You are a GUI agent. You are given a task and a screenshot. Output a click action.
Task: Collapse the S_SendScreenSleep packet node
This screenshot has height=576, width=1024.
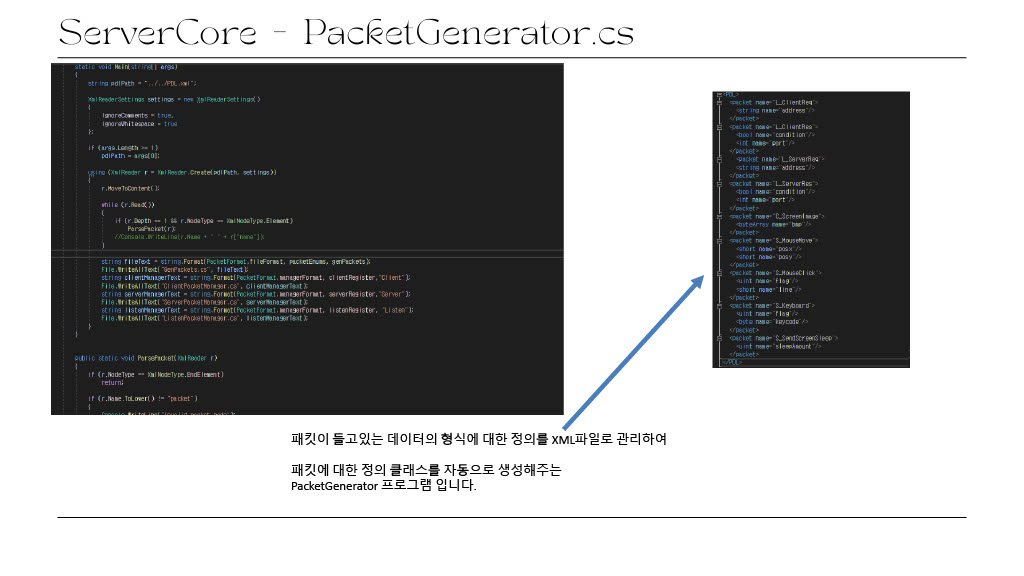pos(718,339)
